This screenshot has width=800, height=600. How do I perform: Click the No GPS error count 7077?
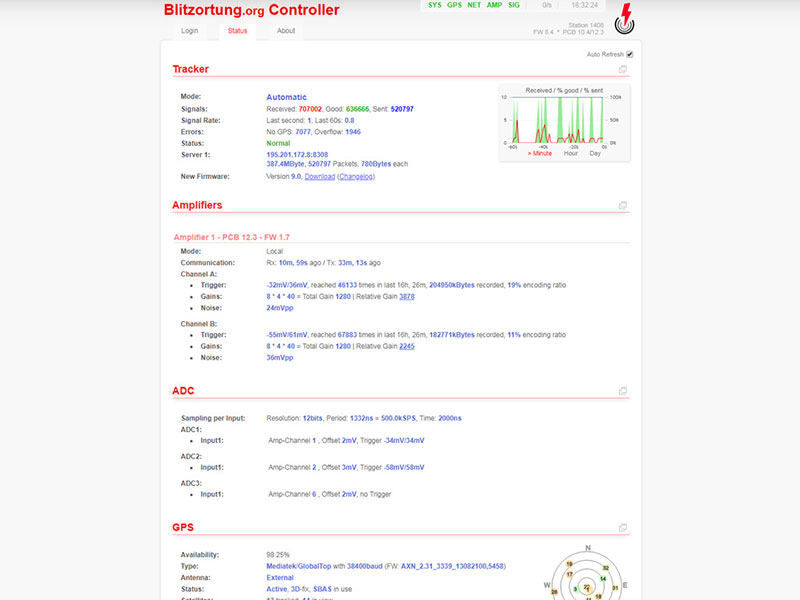303,132
